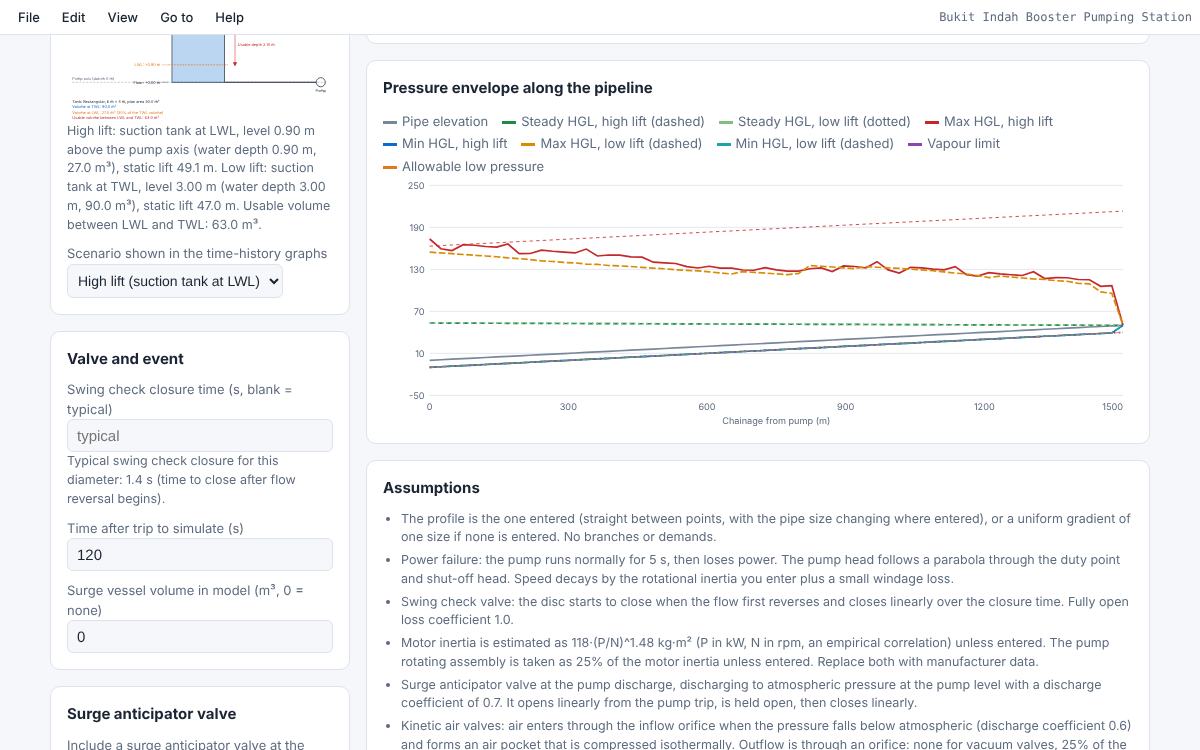Open the Help menu
The height and width of the screenshot is (750, 1200).
(x=229, y=17)
